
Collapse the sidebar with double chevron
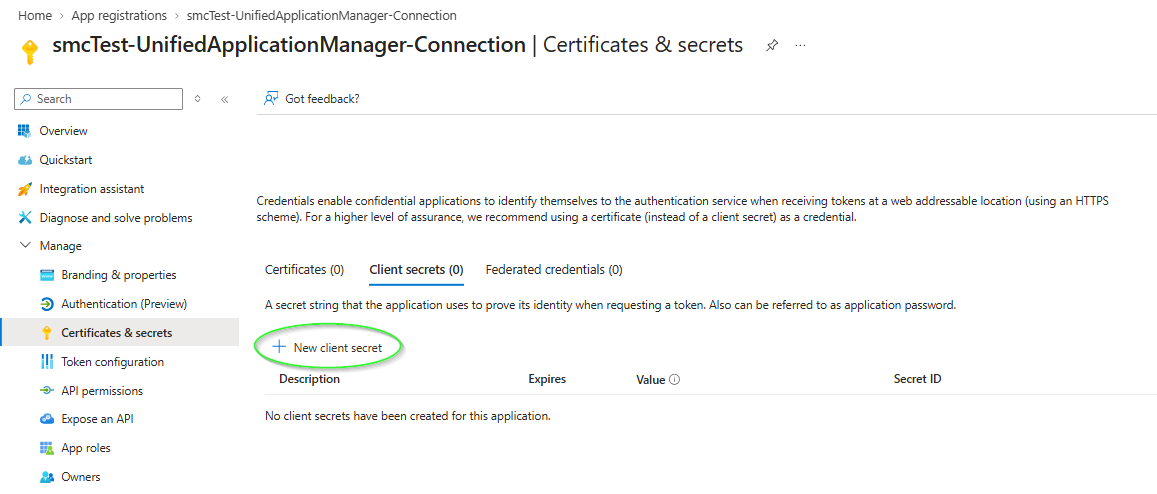point(224,99)
